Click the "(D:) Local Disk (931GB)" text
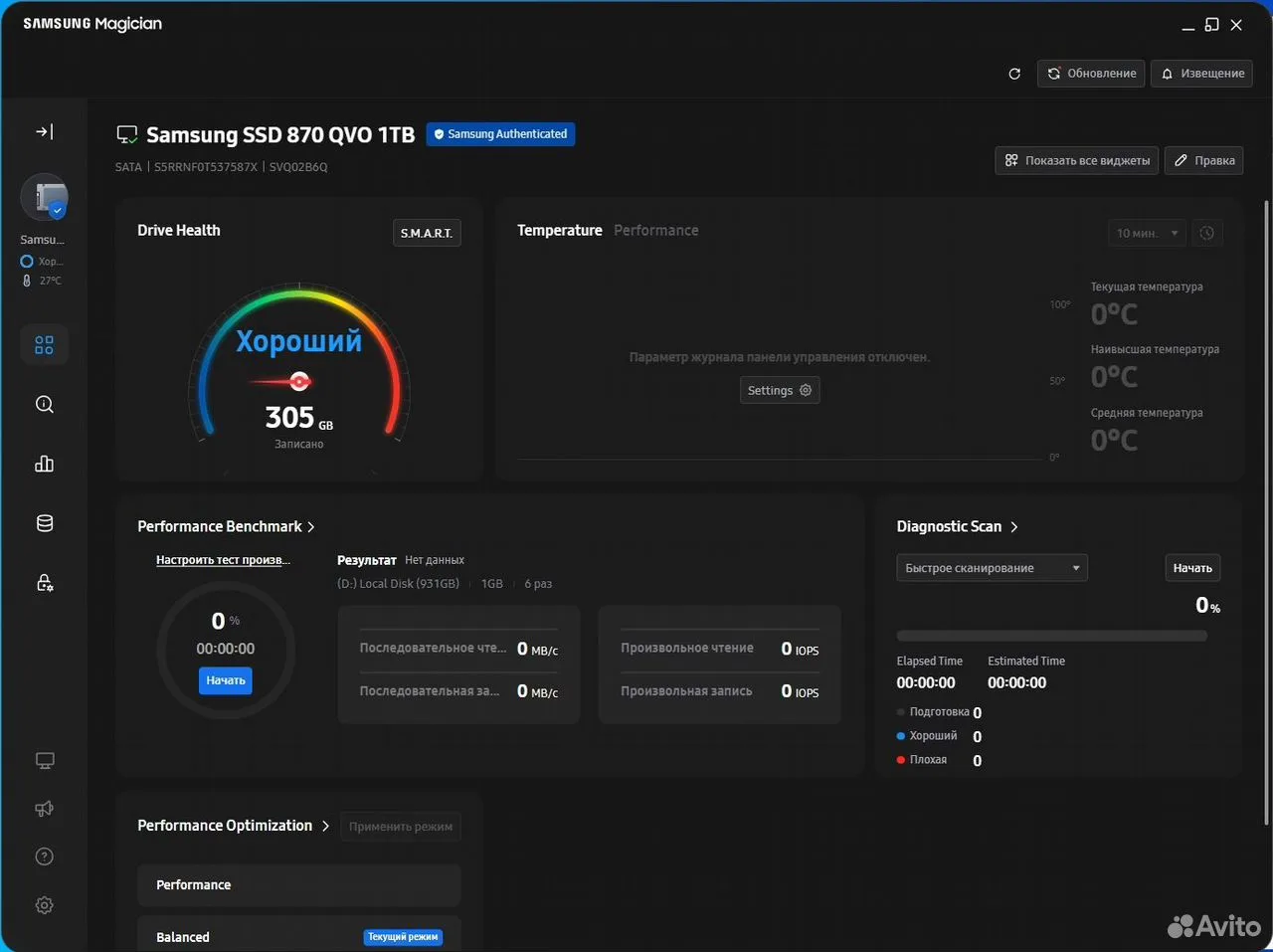Screen dimensions: 1273x952 [x=398, y=584]
